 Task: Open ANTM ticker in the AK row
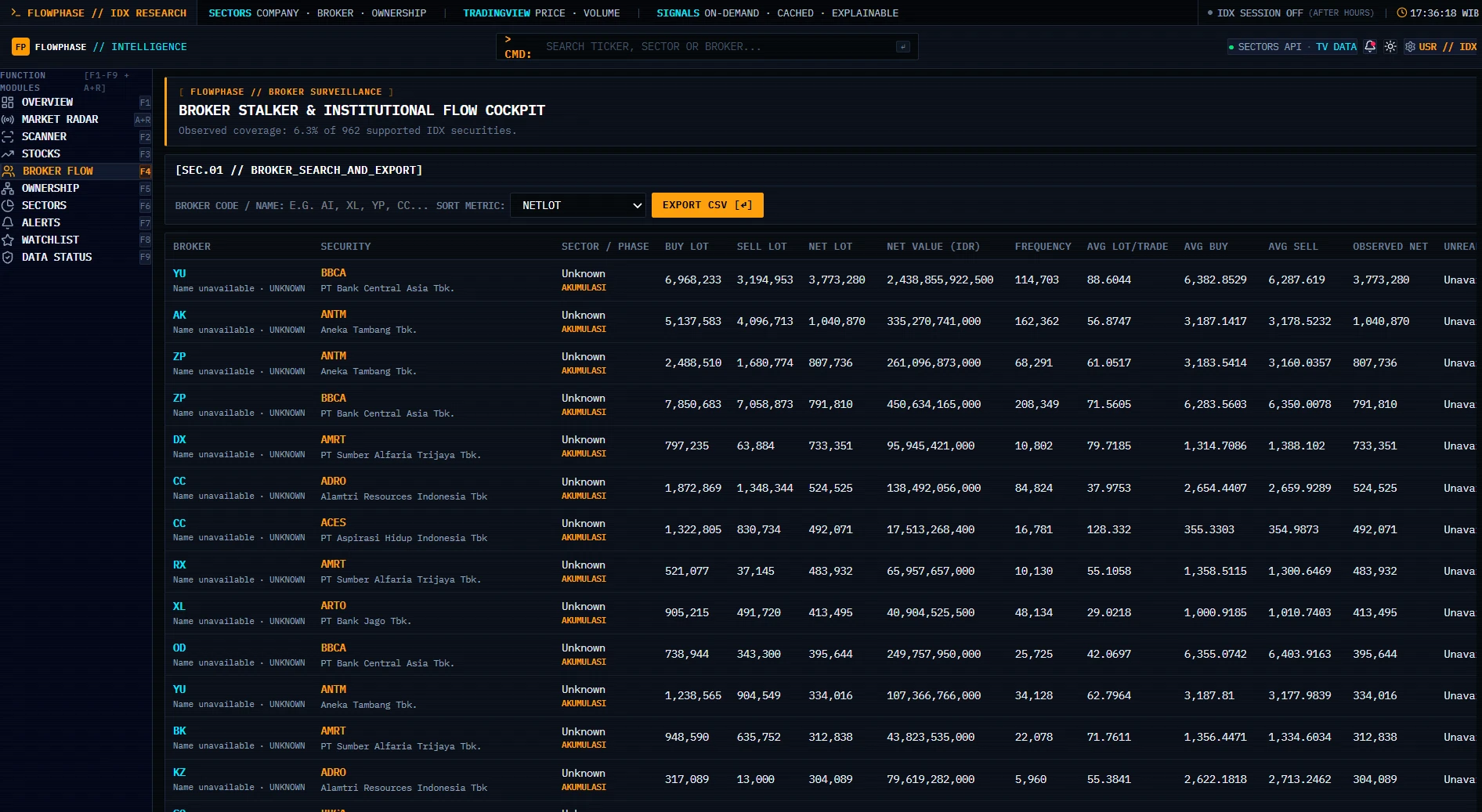coord(333,315)
